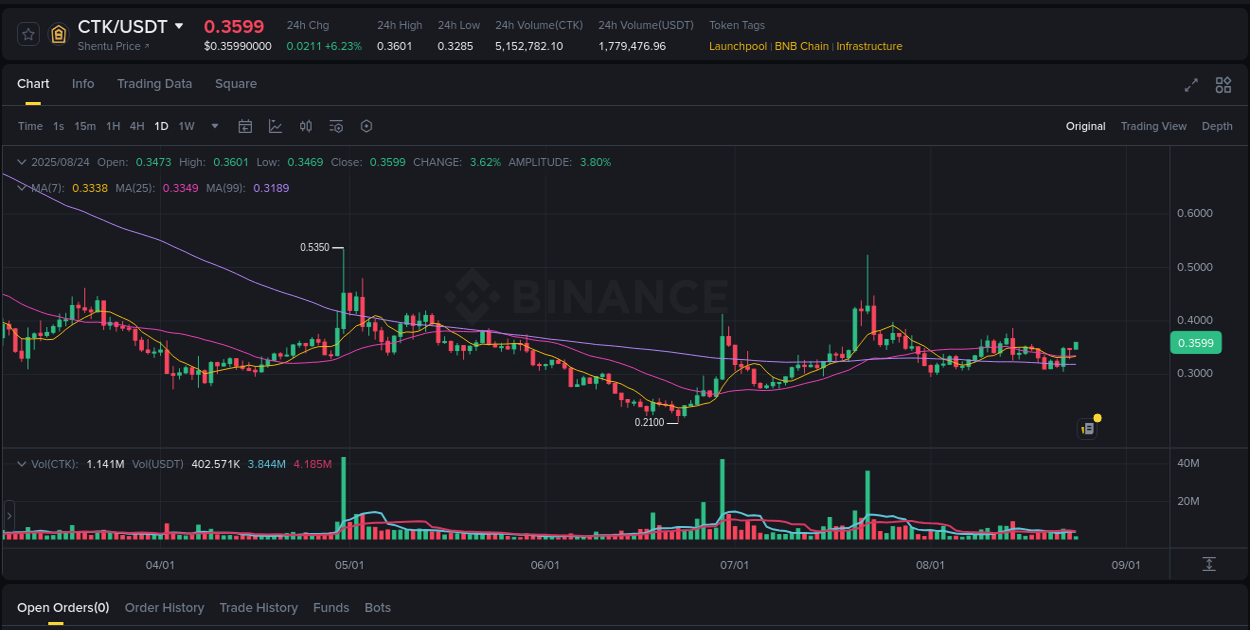This screenshot has width=1250, height=630.
Task: Select the 1W timeframe
Action: (x=186, y=126)
